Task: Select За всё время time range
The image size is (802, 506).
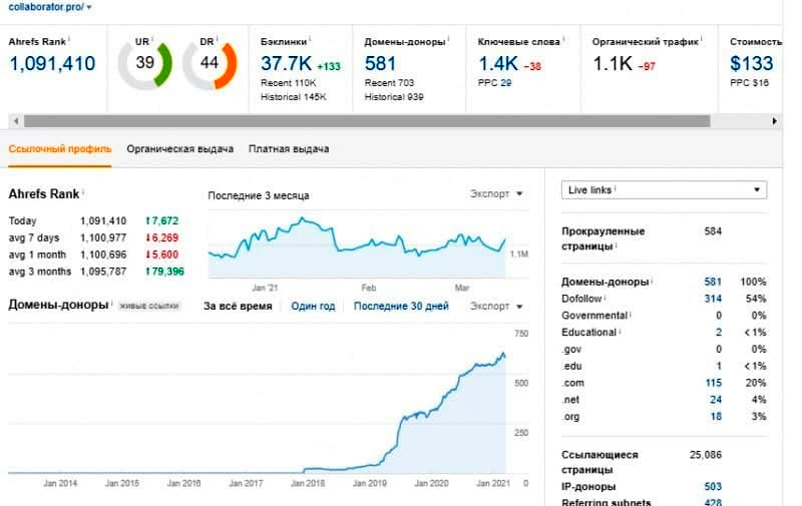Action: tap(238, 306)
